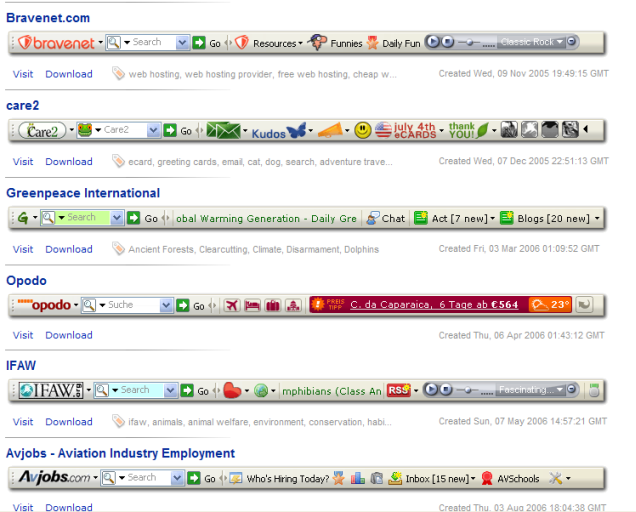Click the green Go arrow on Bravenet toolbar

click(199, 42)
